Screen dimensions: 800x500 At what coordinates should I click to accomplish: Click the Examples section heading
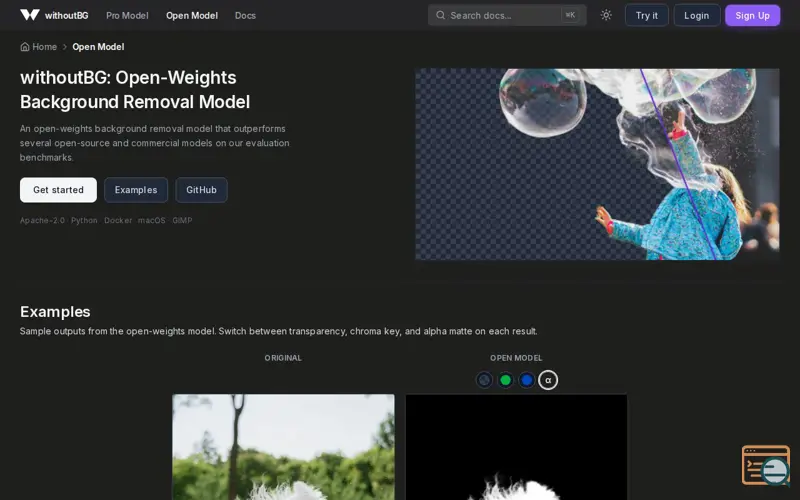(55, 312)
